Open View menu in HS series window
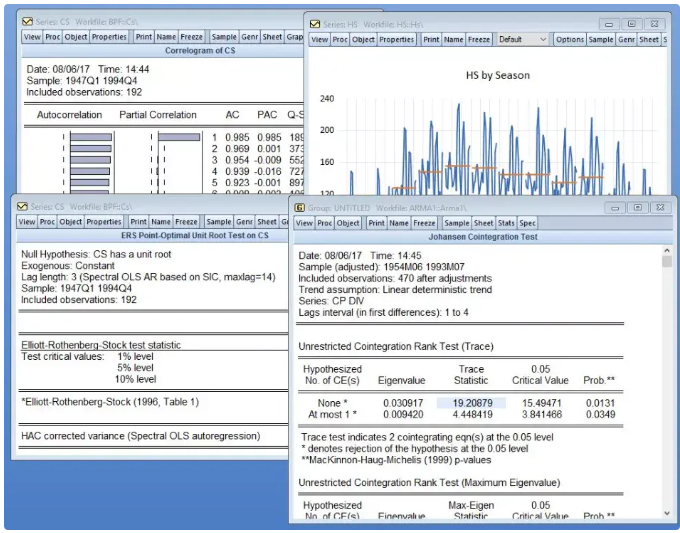680x533 pixels. (320, 39)
